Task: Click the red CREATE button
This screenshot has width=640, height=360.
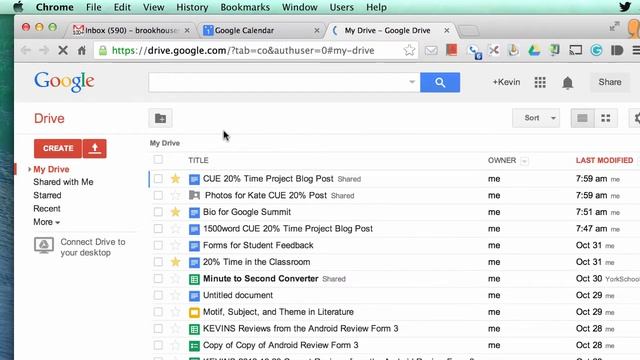Action: pos(58,148)
